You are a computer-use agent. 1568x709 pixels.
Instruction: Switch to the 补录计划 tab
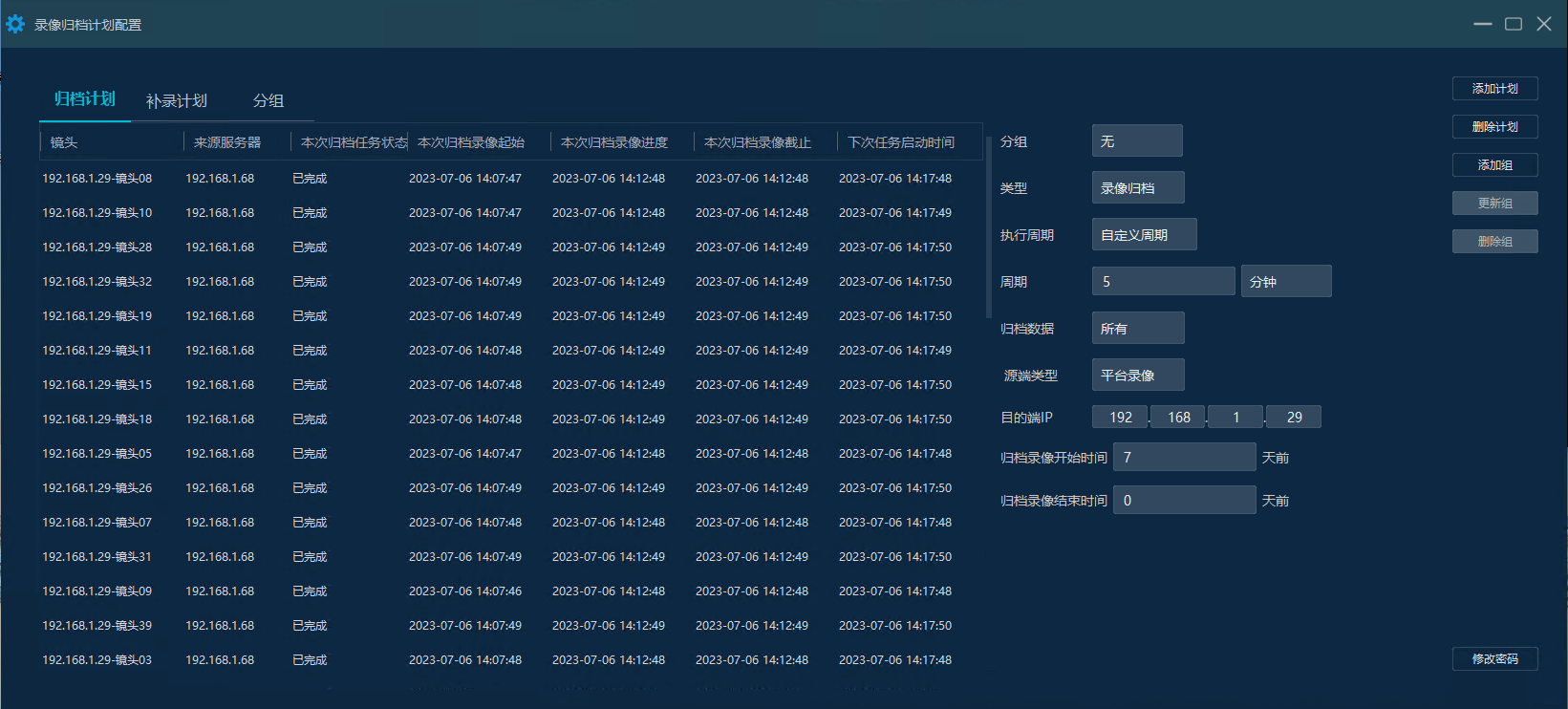[x=177, y=100]
